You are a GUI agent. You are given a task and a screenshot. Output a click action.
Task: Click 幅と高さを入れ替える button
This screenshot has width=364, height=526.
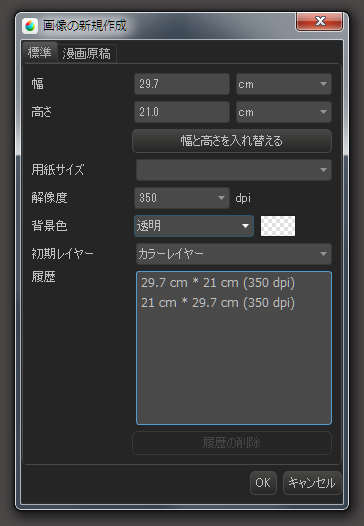[x=232, y=141]
